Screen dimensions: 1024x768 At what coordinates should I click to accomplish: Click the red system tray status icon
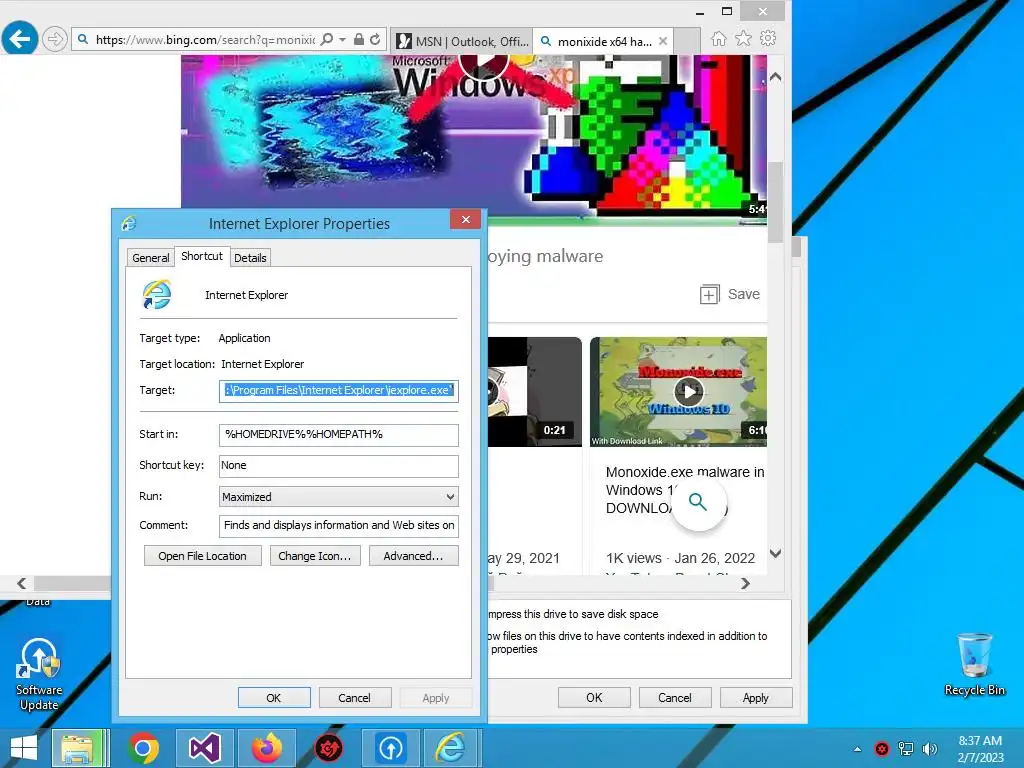click(882, 749)
